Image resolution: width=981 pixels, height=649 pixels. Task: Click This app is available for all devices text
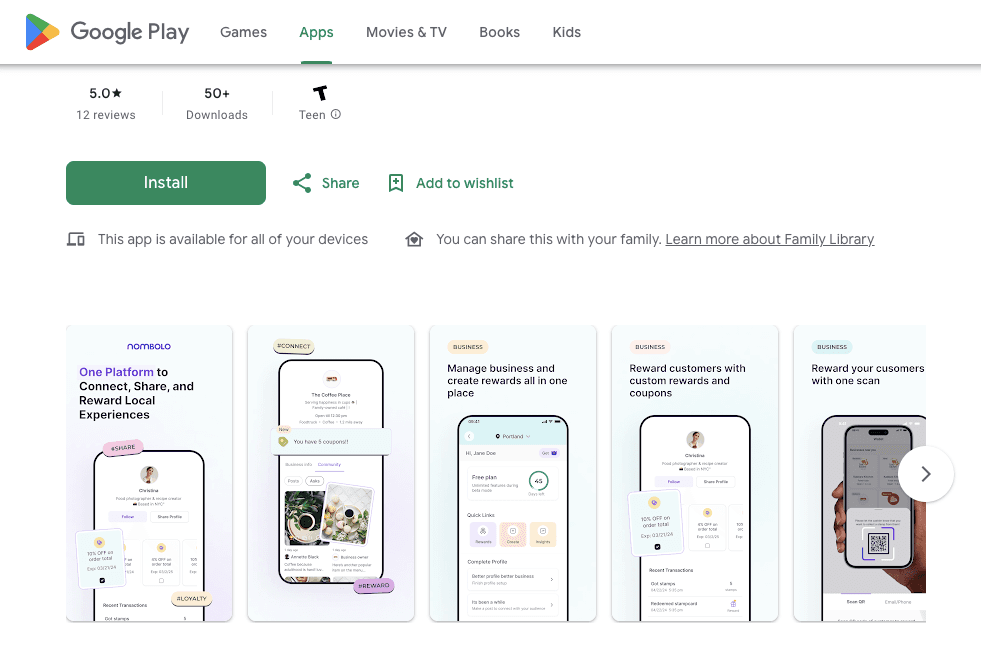pos(233,239)
